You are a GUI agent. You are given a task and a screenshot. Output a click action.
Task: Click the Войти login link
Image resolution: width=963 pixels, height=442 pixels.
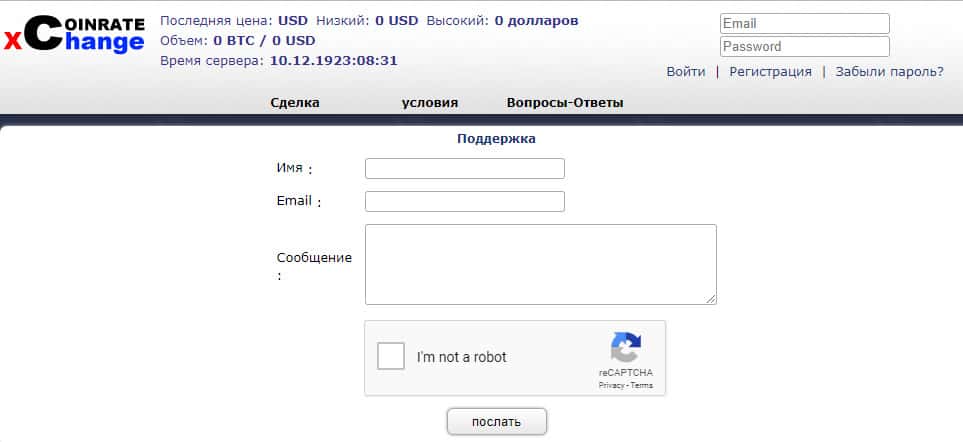686,72
